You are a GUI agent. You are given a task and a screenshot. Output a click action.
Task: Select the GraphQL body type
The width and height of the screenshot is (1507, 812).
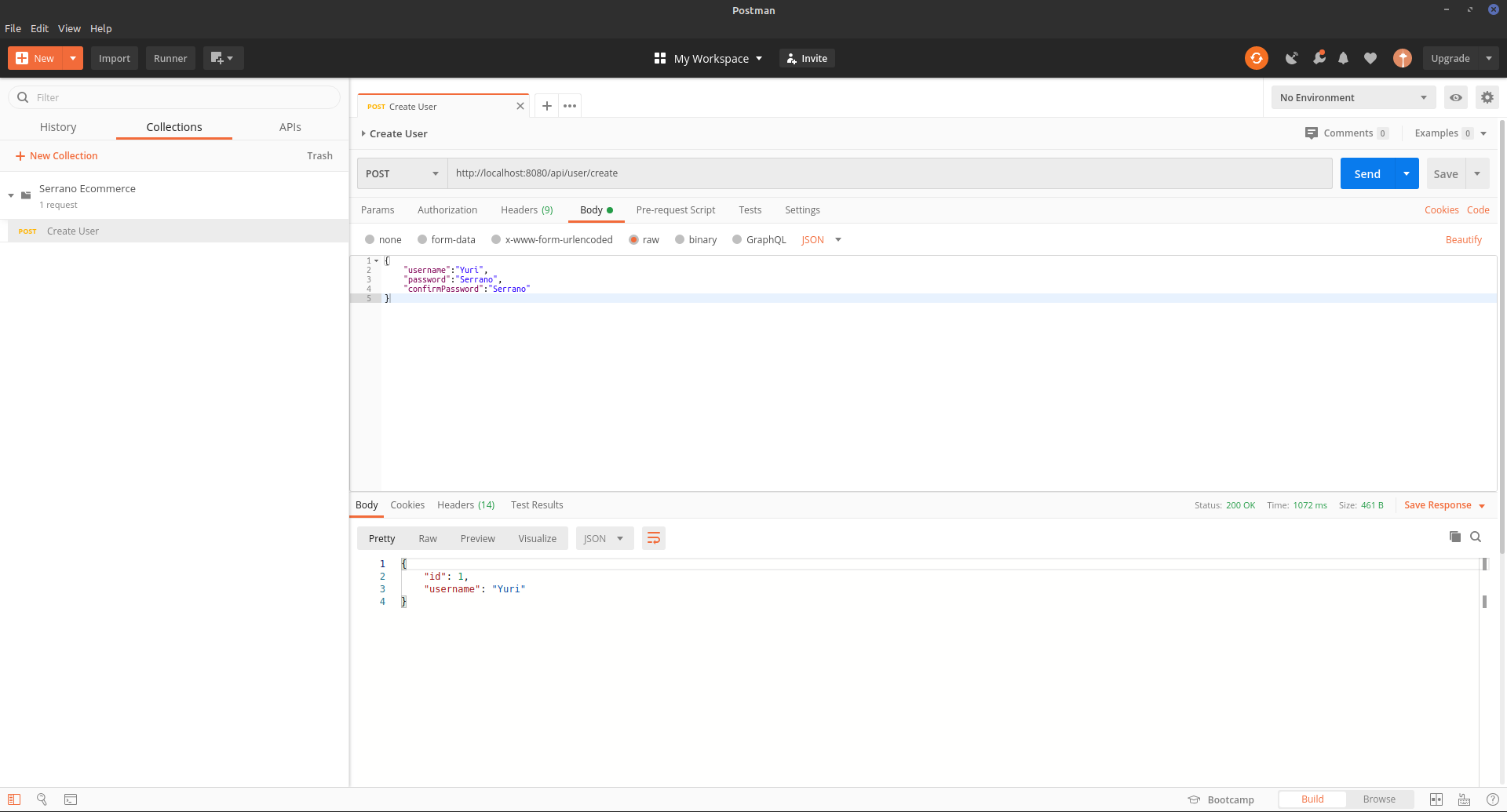click(737, 240)
